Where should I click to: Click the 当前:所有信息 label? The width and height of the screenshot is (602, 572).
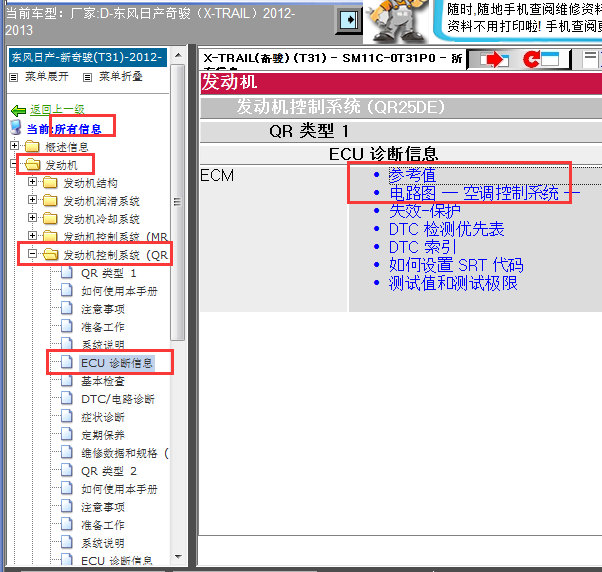64,129
